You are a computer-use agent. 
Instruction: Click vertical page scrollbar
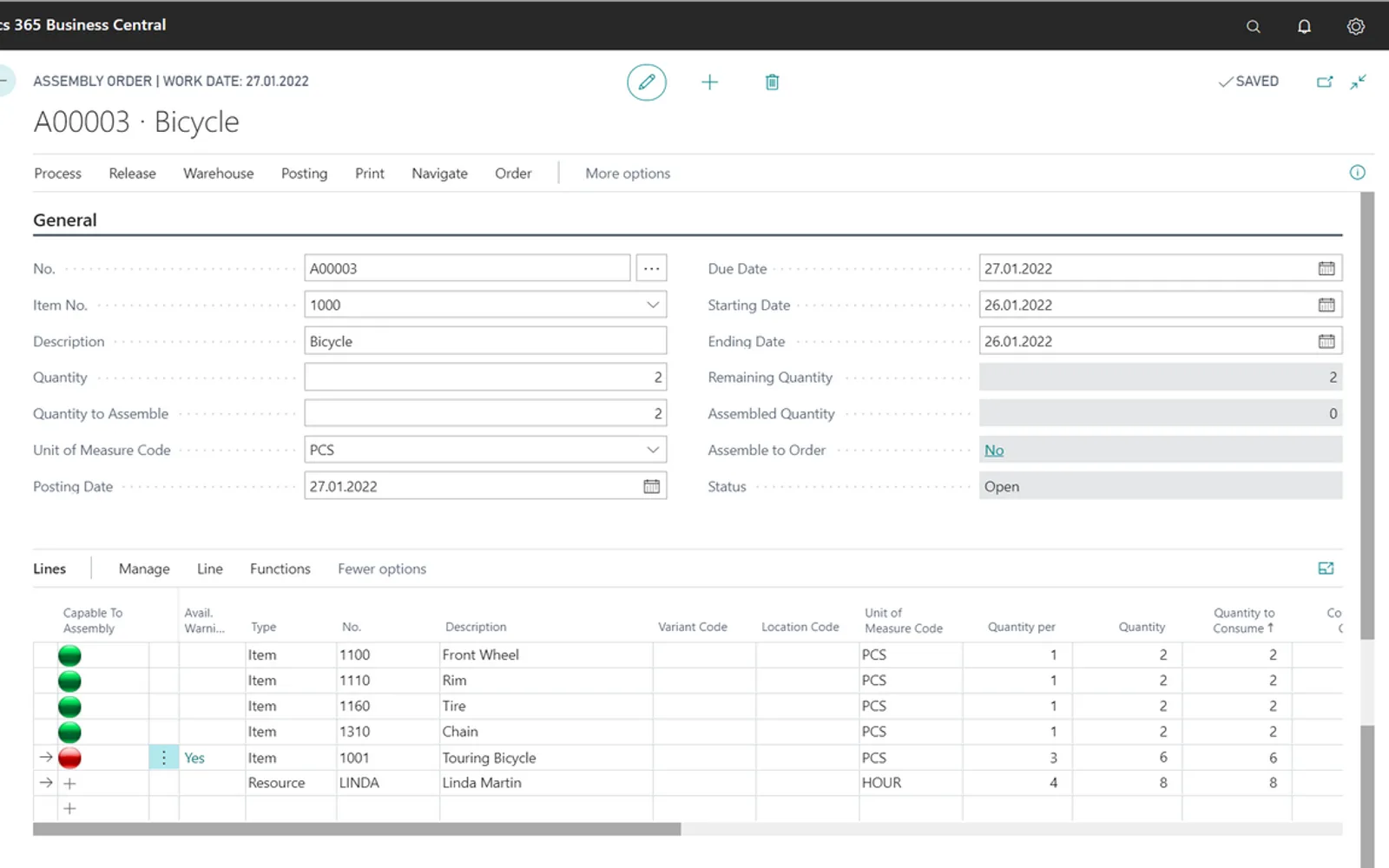pyautogui.click(x=1367, y=415)
